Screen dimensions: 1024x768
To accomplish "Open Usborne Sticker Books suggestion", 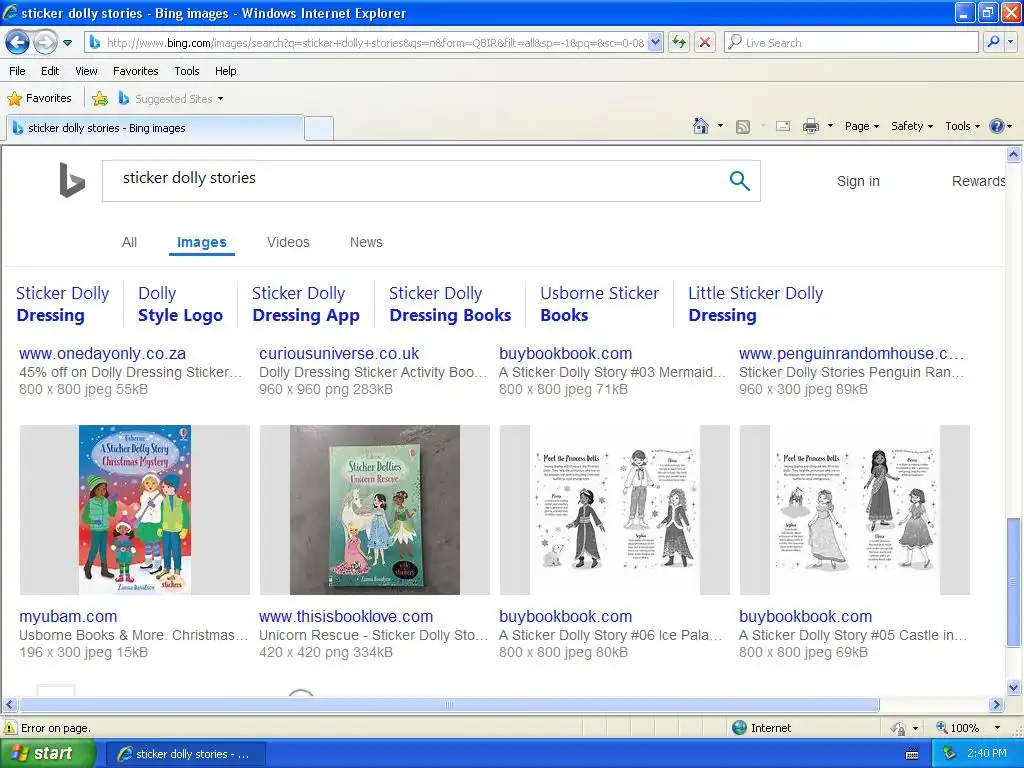I will tap(600, 304).
